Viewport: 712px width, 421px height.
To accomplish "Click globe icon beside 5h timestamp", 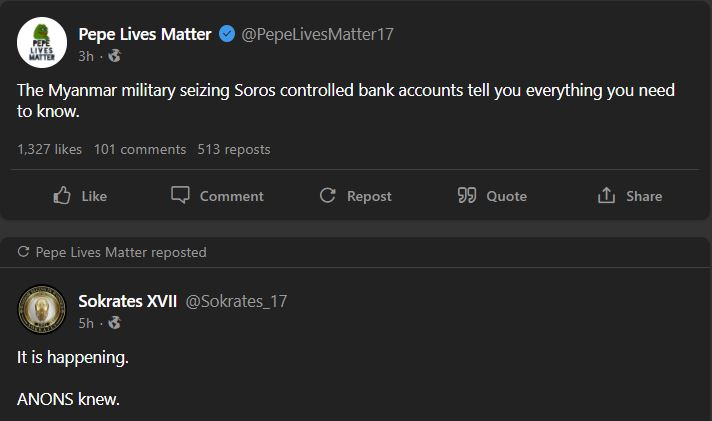I will click(113, 322).
